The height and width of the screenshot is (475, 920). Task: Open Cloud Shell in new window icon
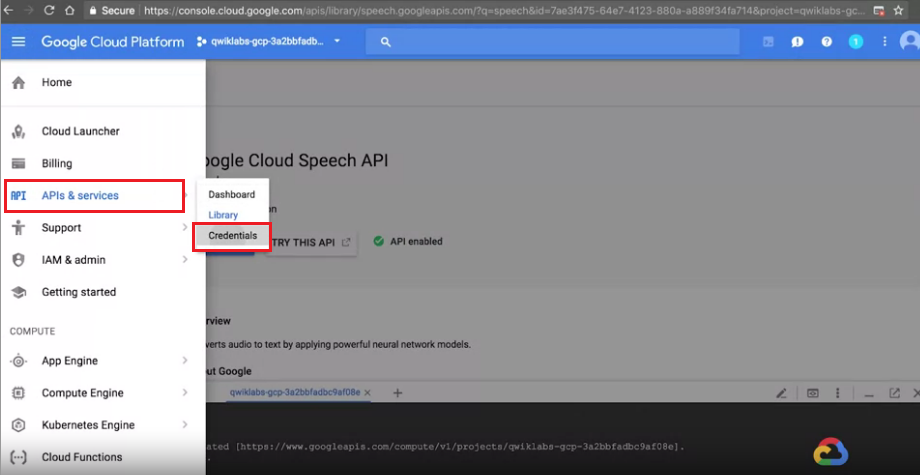[894, 393]
